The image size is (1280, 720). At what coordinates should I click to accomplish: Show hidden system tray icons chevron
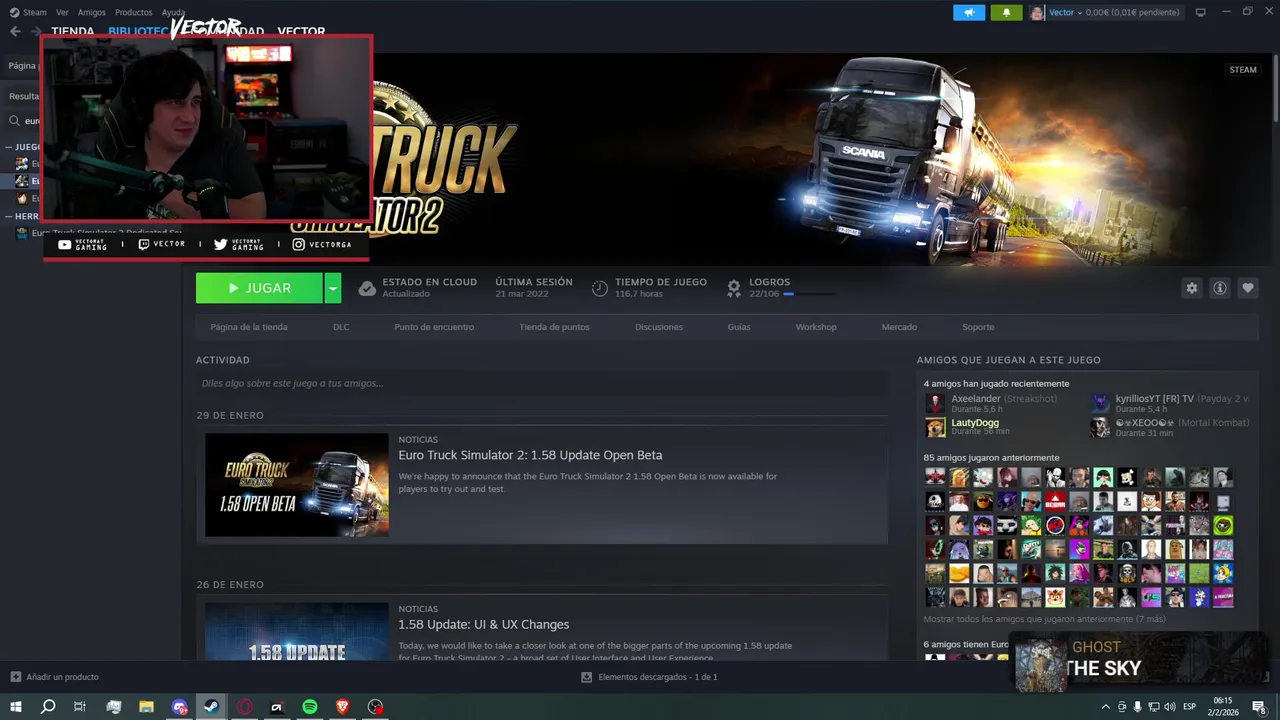pos(1105,707)
